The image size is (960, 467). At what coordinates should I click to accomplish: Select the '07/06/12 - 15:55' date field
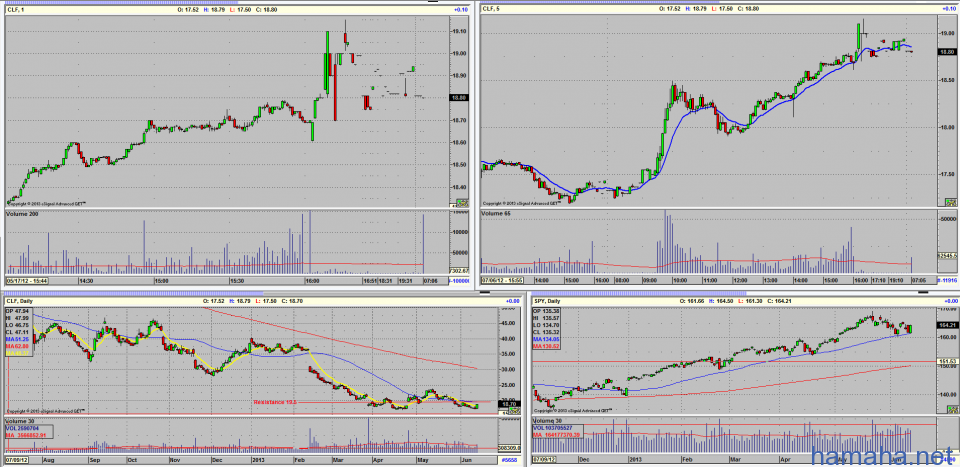coord(503,280)
